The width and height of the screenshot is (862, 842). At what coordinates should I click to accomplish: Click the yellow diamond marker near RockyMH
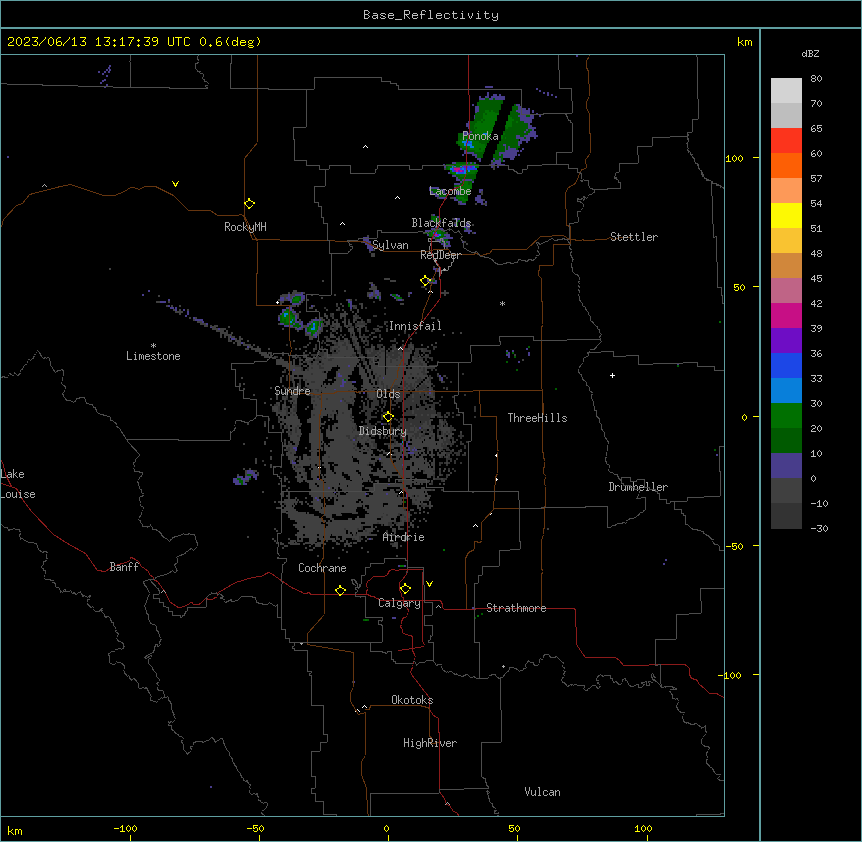[x=250, y=204]
